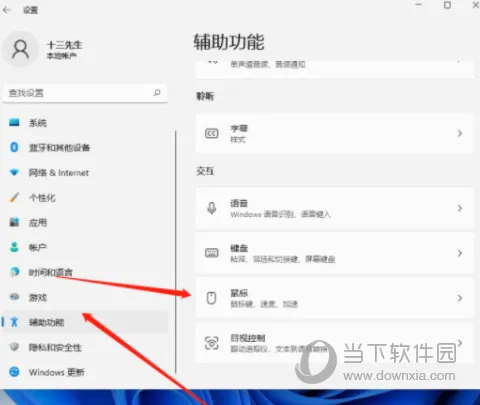Open the 键盘 settings card
This screenshot has height=405, width=480.
[334, 253]
